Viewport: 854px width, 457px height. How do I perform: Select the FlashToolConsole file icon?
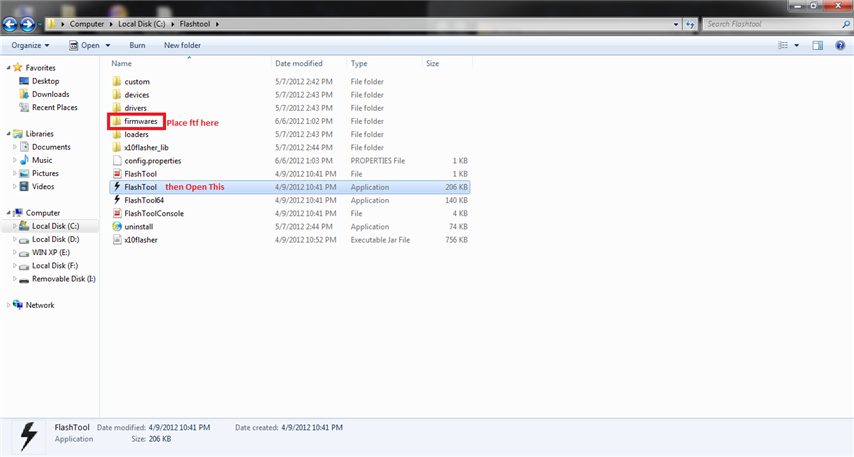117,213
